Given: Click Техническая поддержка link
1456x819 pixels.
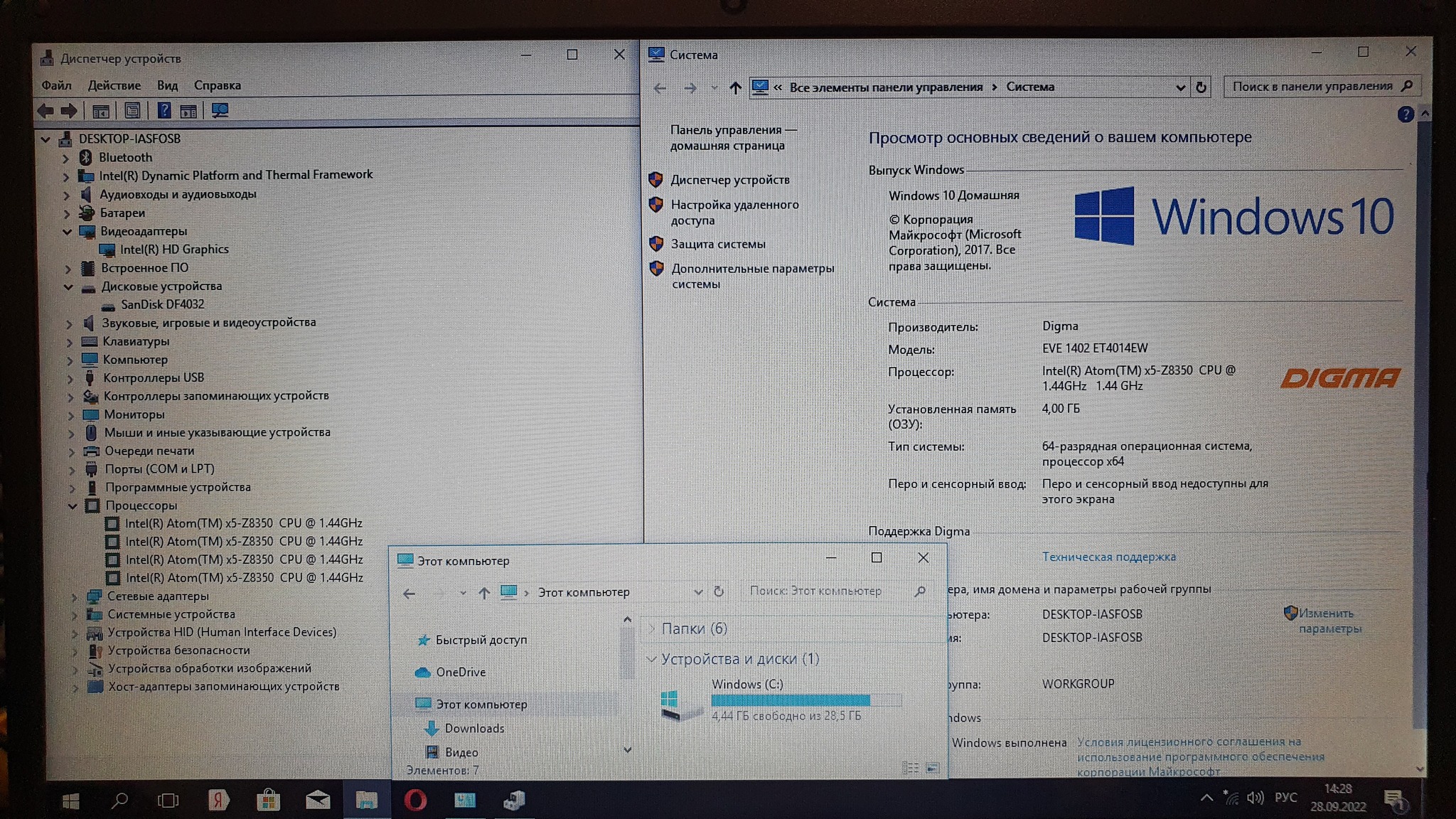Looking at the screenshot, I should coord(1109,557).
